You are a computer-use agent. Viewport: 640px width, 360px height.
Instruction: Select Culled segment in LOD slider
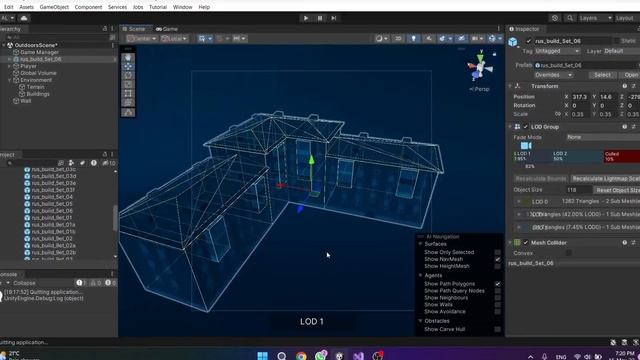[x=622, y=156]
